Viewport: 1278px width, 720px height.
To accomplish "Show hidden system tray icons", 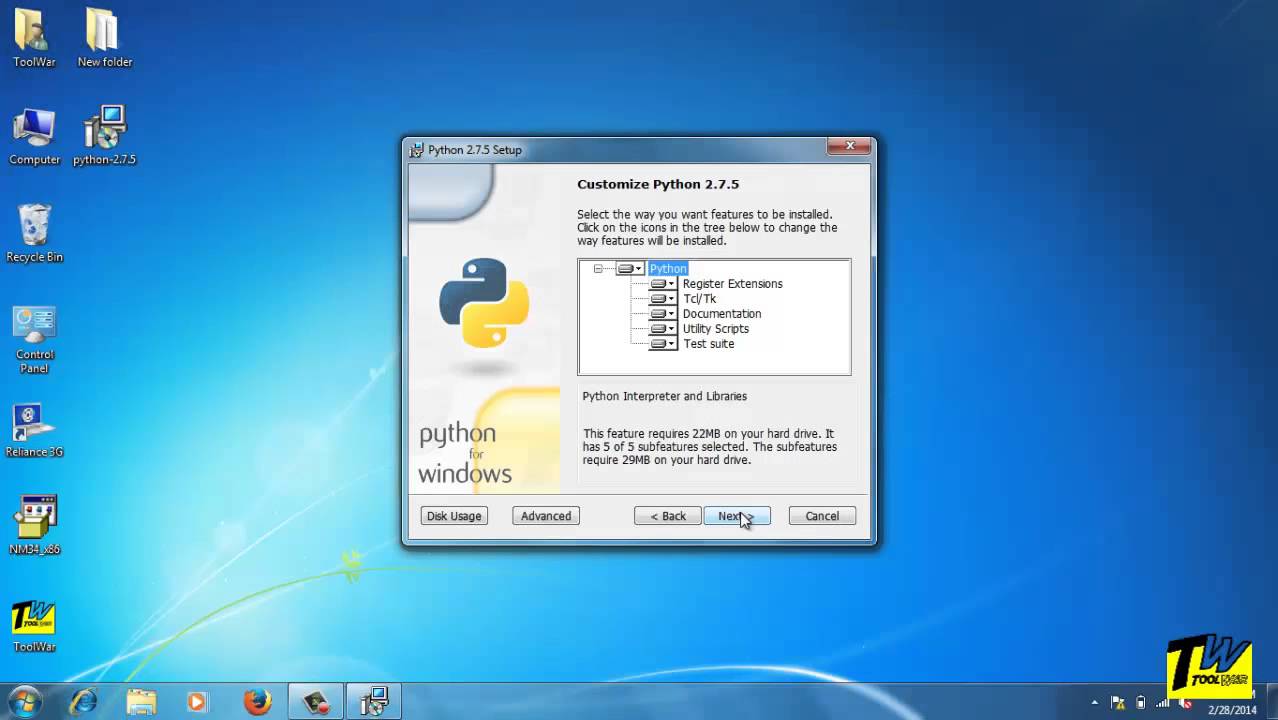I will (1094, 702).
